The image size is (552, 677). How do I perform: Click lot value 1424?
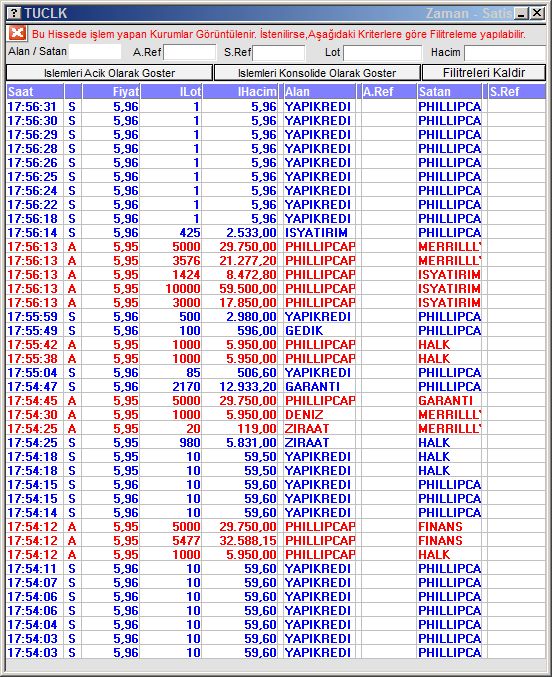click(187, 275)
